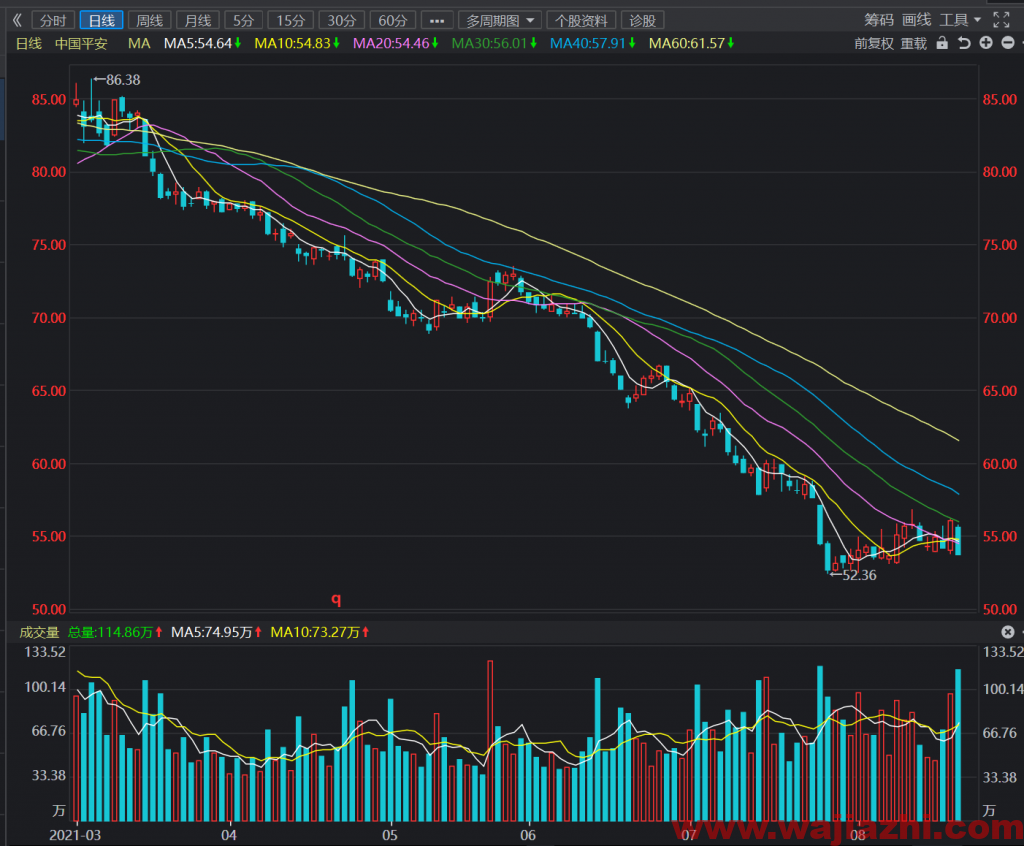
Task: Open 个股资料 stock info
Action: pos(581,20)
